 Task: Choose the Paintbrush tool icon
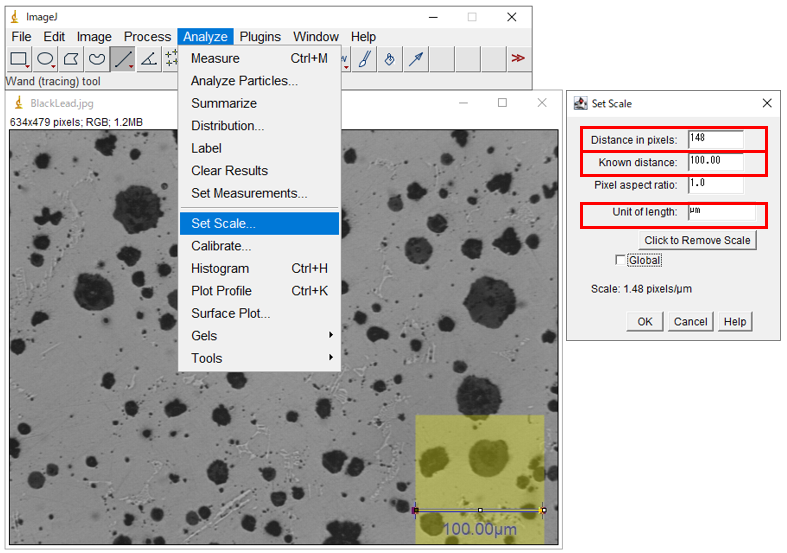[365, 60]
